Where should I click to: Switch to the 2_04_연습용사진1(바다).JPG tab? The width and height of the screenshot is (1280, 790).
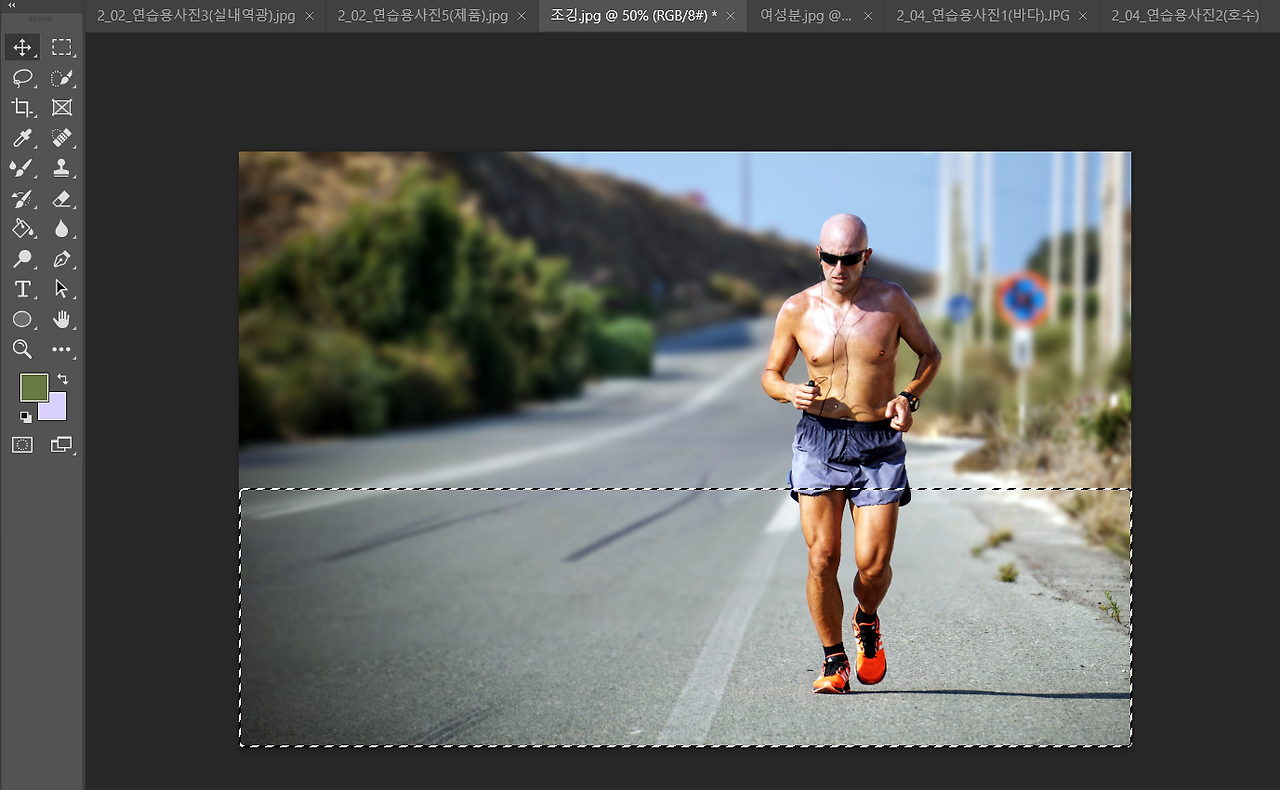click(x=983, y=16)
